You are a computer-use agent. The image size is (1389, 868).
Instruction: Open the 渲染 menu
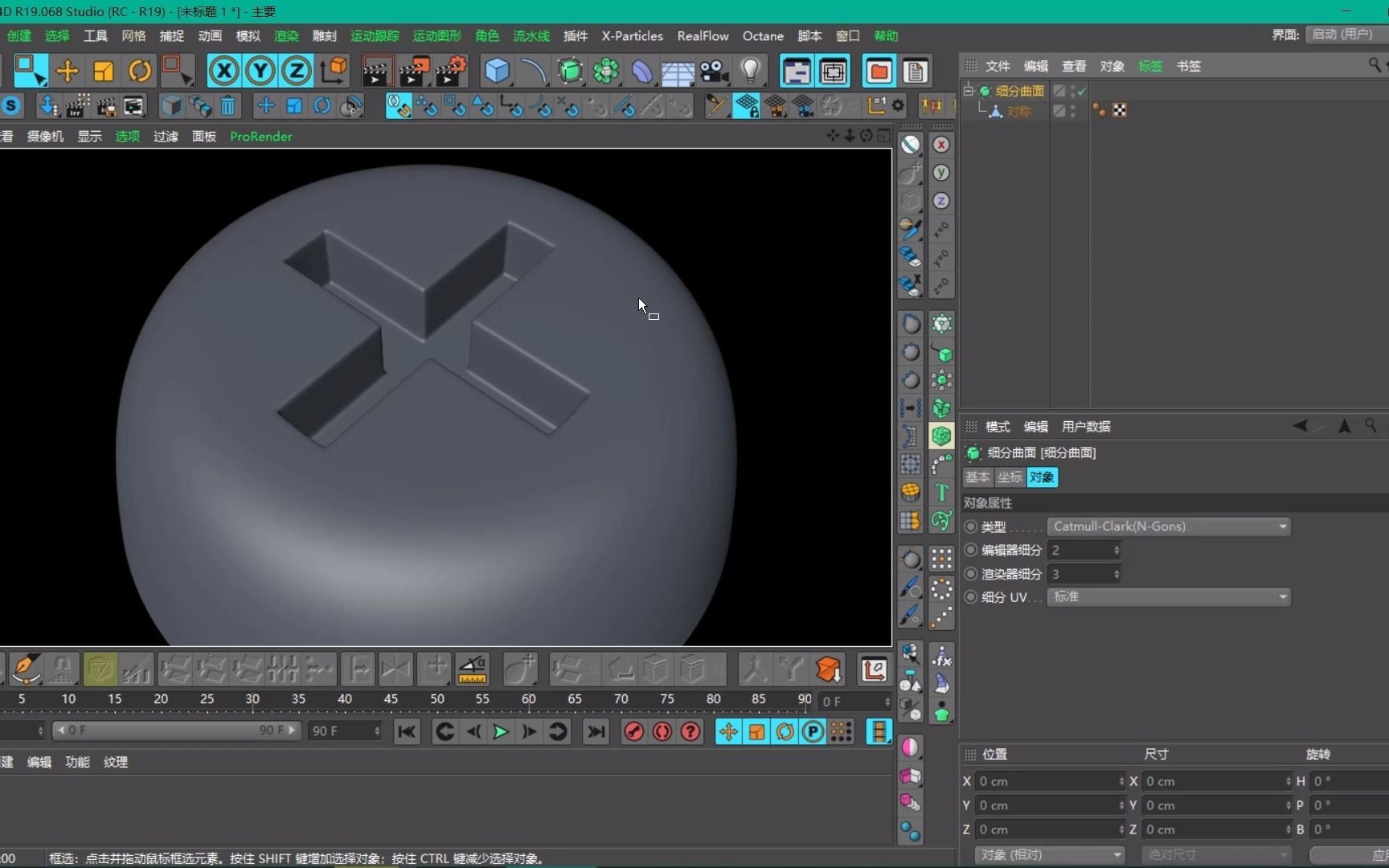tap(285, 35)
